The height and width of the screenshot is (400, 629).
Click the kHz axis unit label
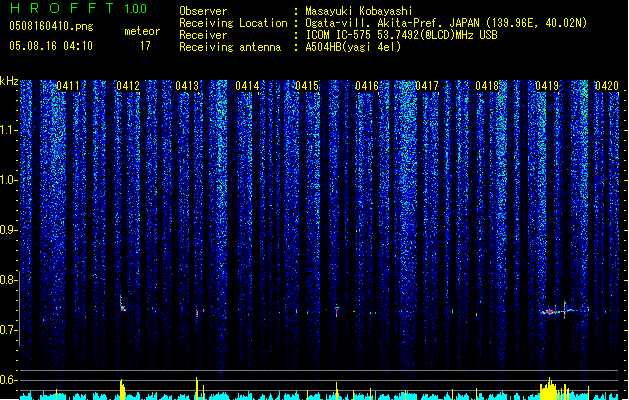click(9, 81)
